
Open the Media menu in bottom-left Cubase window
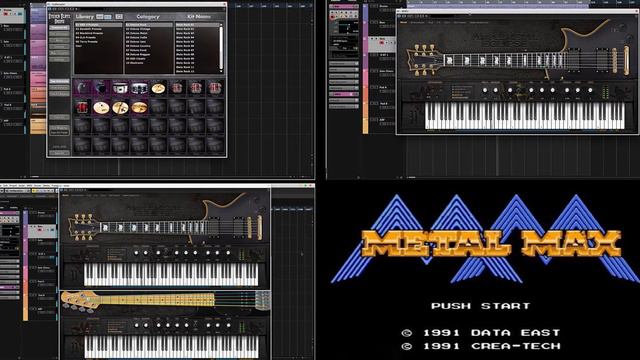pyautogui.click(x=46, y=186)
